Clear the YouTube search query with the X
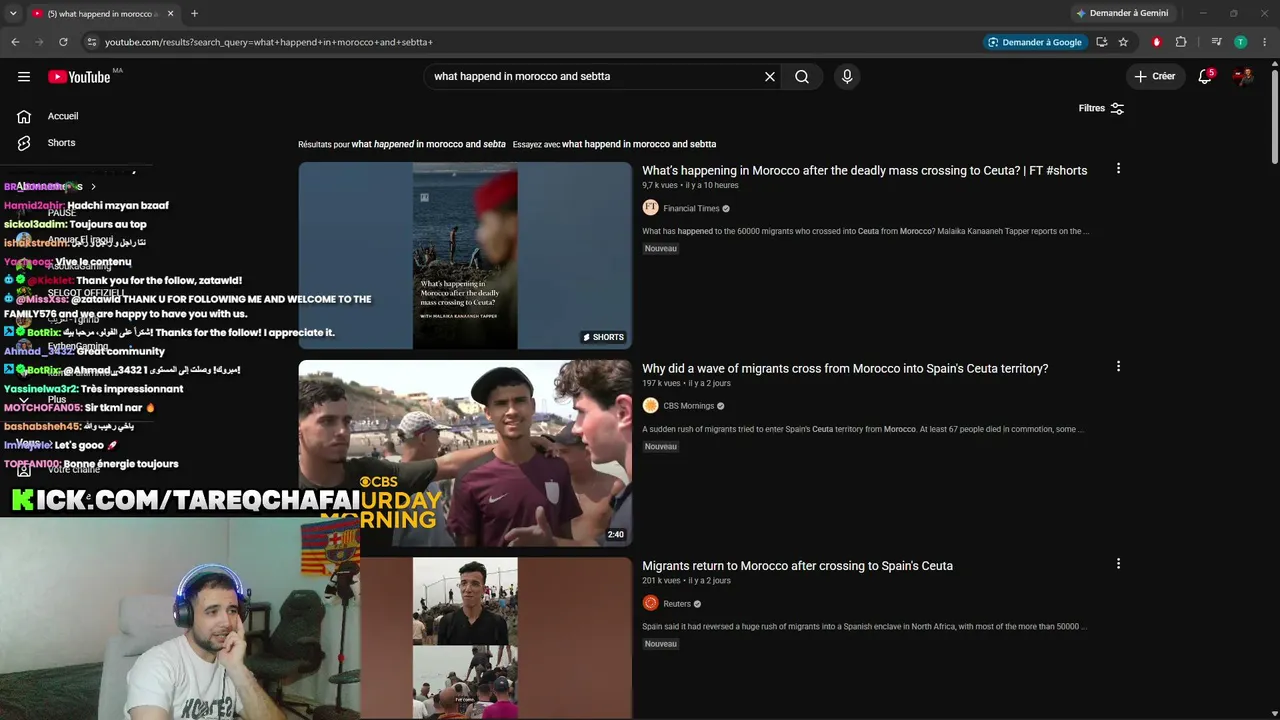 770,77
